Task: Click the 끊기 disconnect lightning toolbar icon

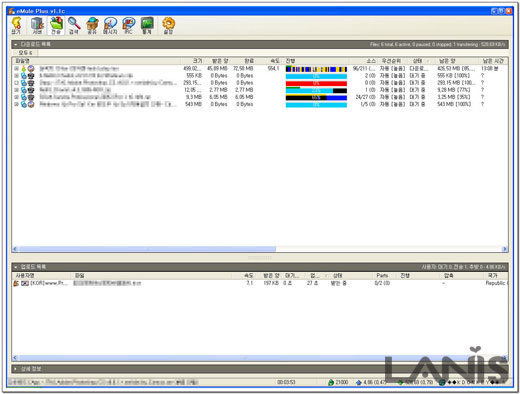Action: click(x=16, y=26)
